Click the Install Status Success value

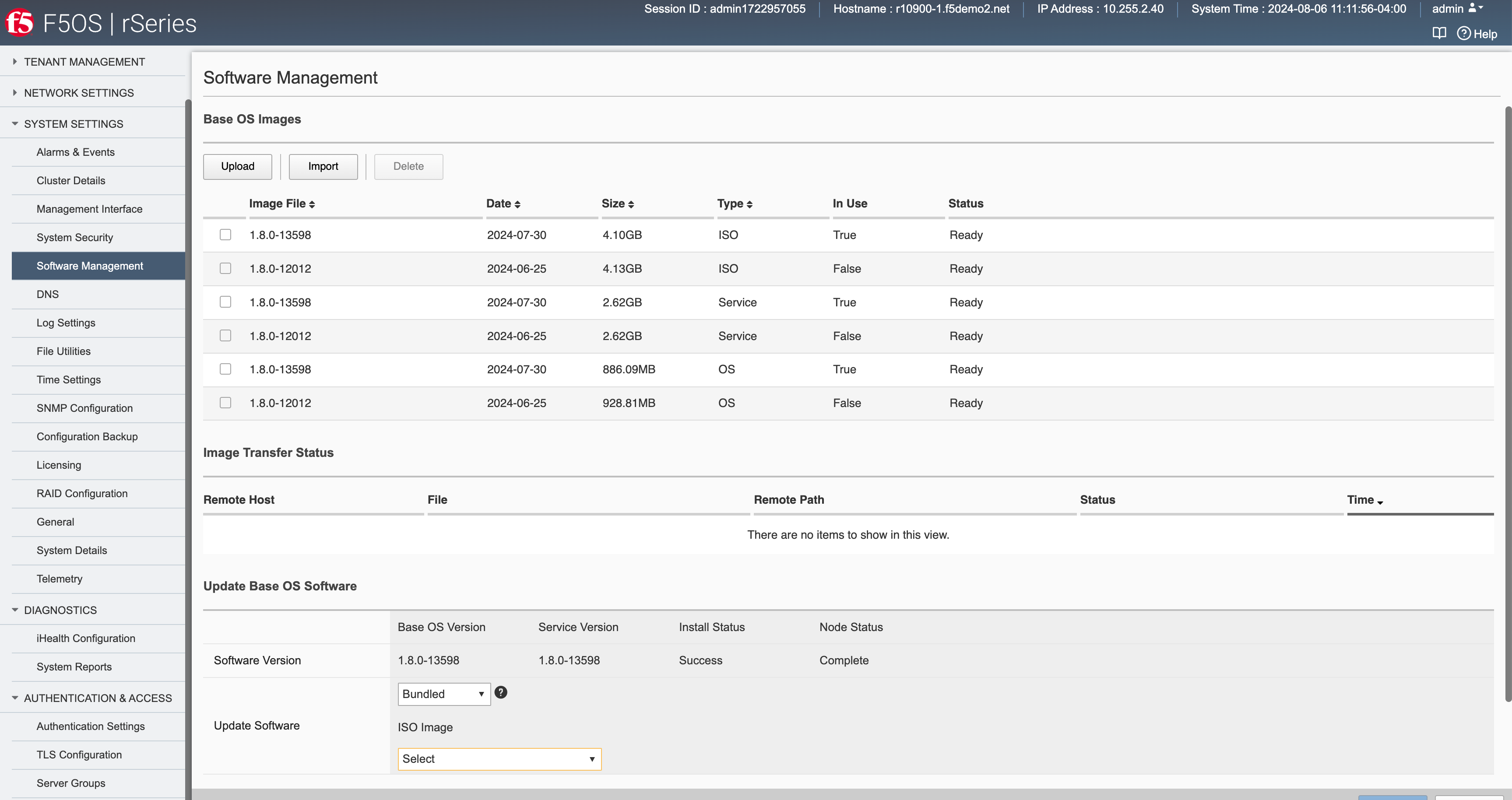tap(700, 660)
